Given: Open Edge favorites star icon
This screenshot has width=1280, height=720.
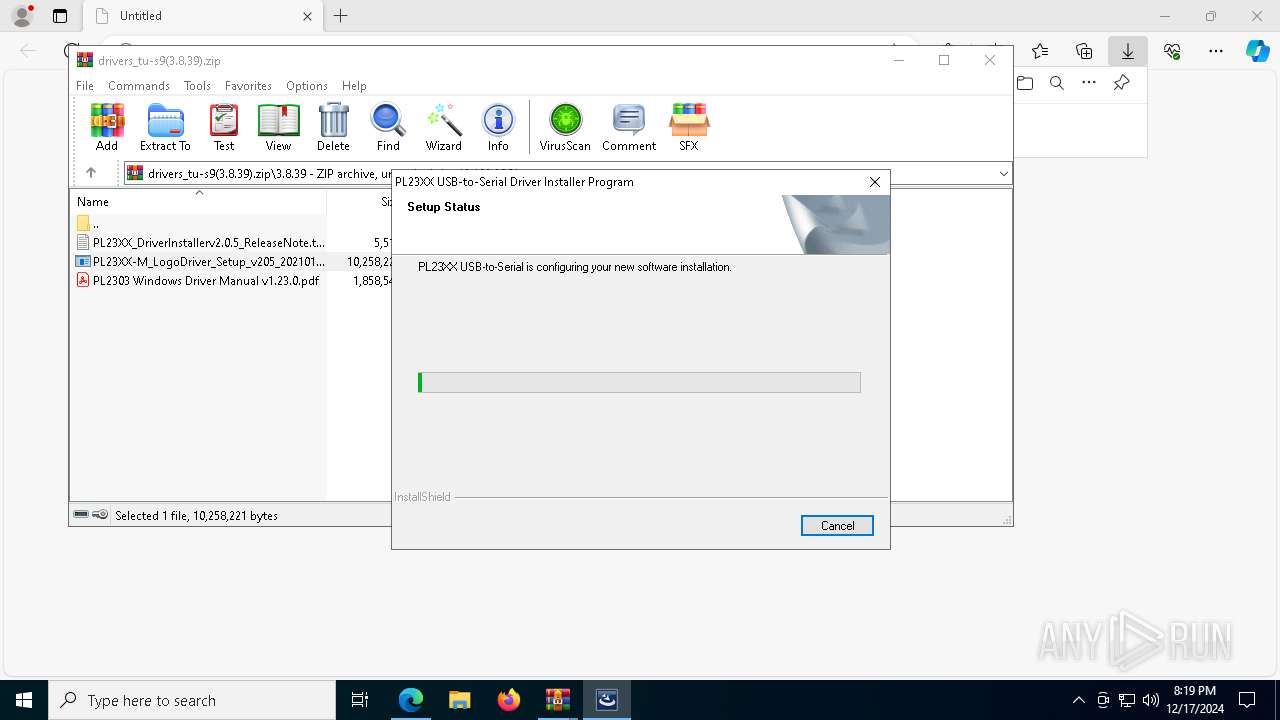Looking at the screenshot, I should [x=1040, y=51].
